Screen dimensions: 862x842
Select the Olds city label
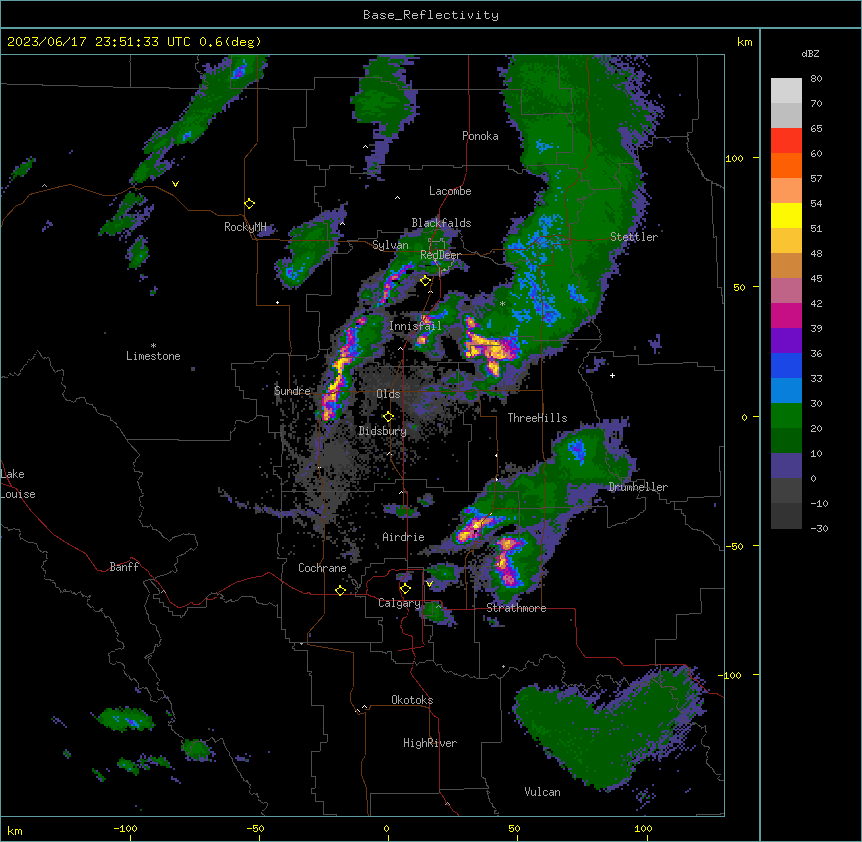[x=388, y=394]
